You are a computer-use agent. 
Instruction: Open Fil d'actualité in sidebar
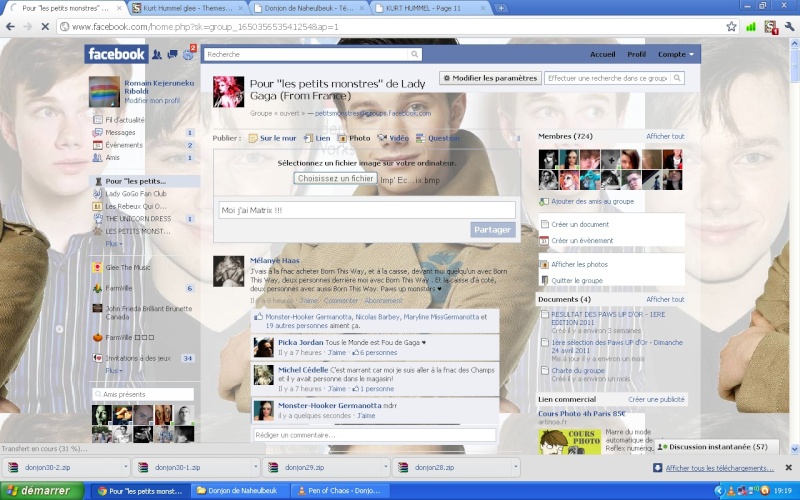coord(124,120)
